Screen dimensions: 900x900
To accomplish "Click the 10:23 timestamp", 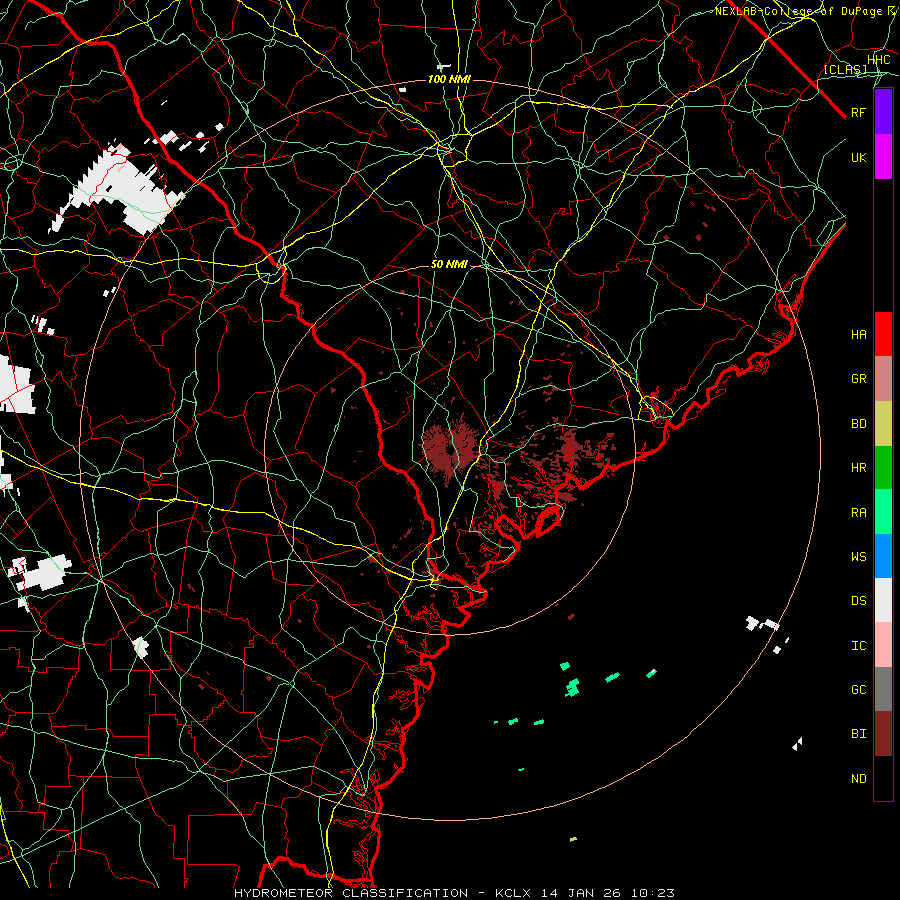I will click(x=653, y=893).
